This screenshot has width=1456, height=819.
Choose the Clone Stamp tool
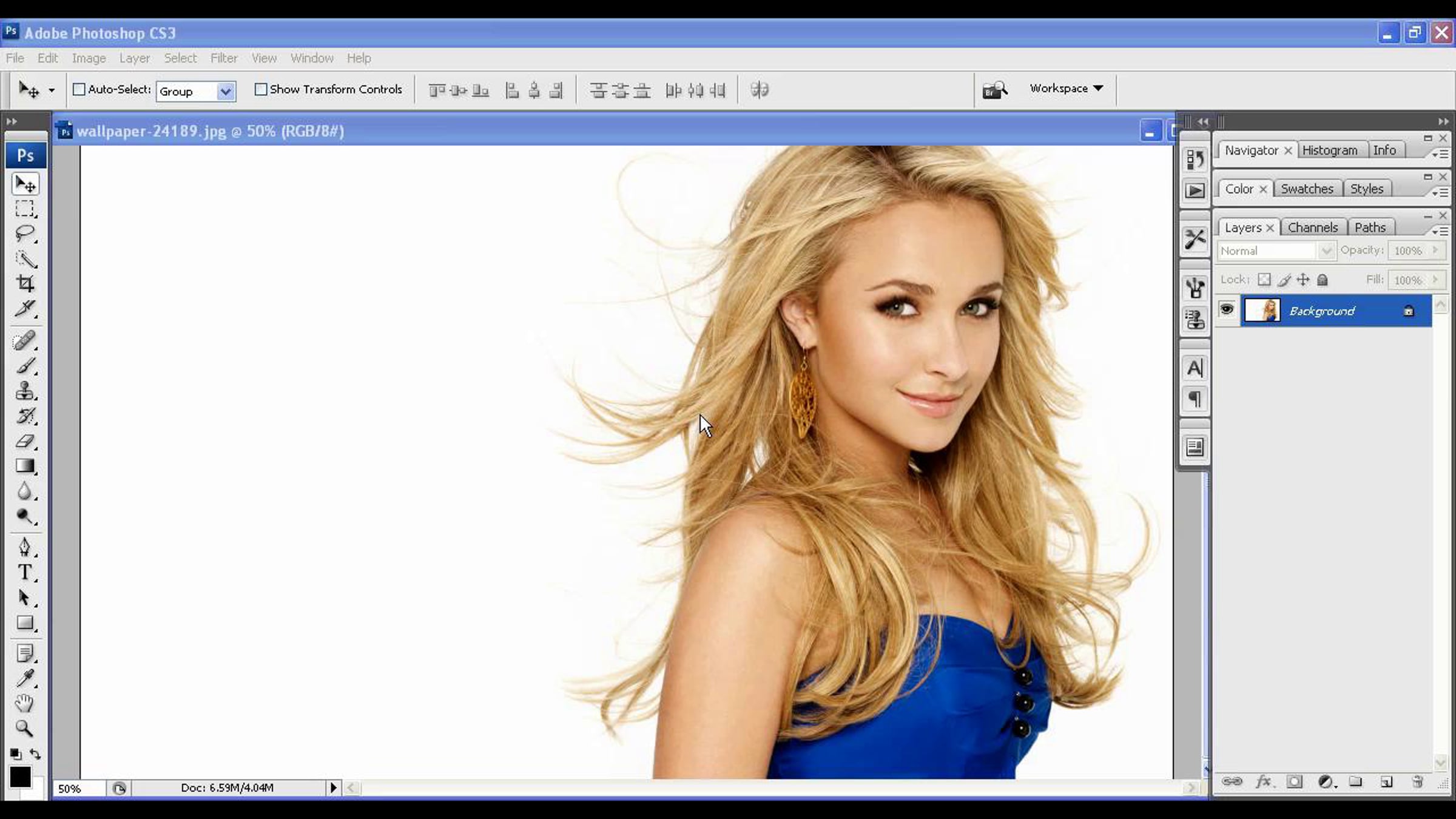coord(25,391)
